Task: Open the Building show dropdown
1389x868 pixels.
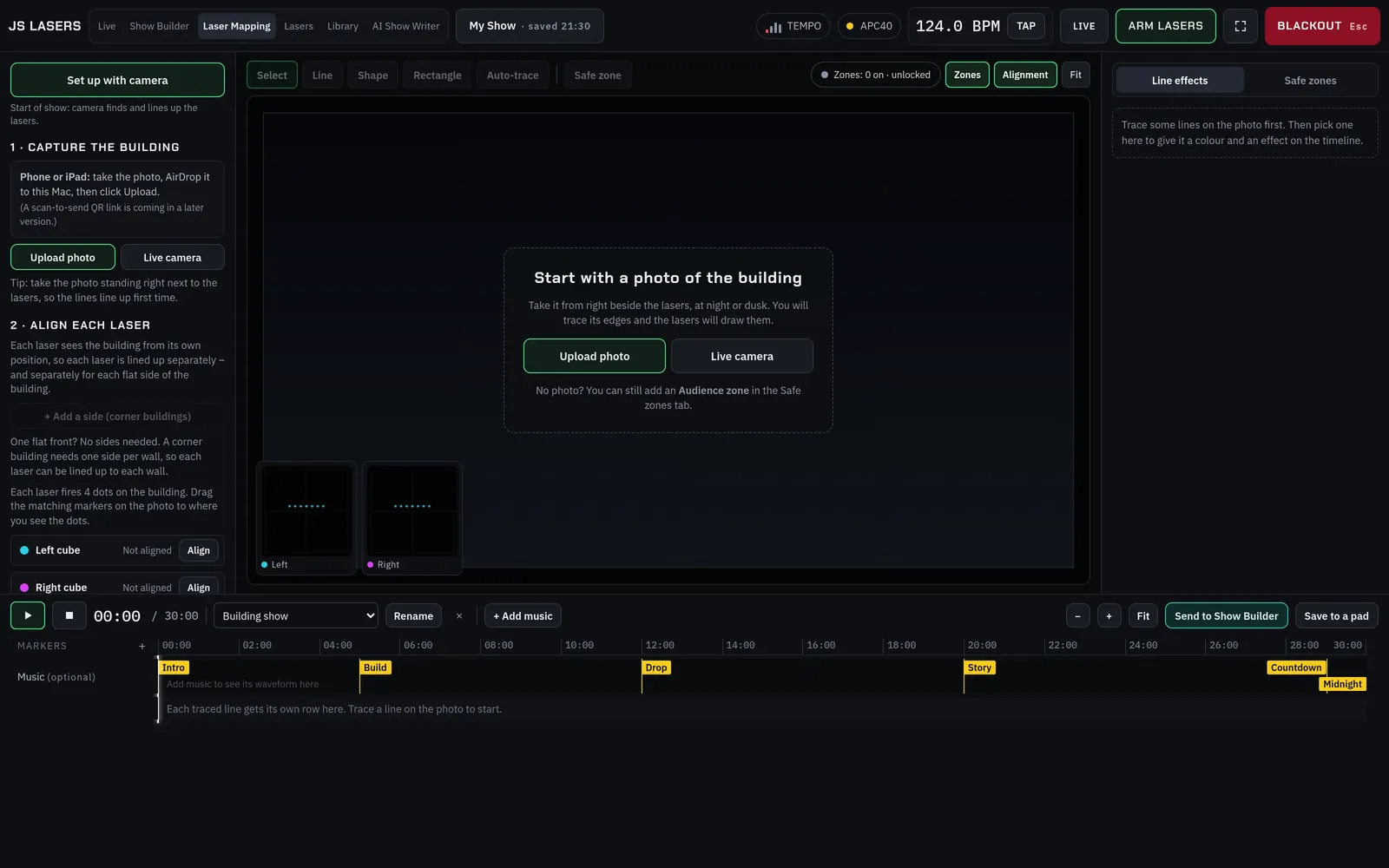Action: [x=296, y=616]
